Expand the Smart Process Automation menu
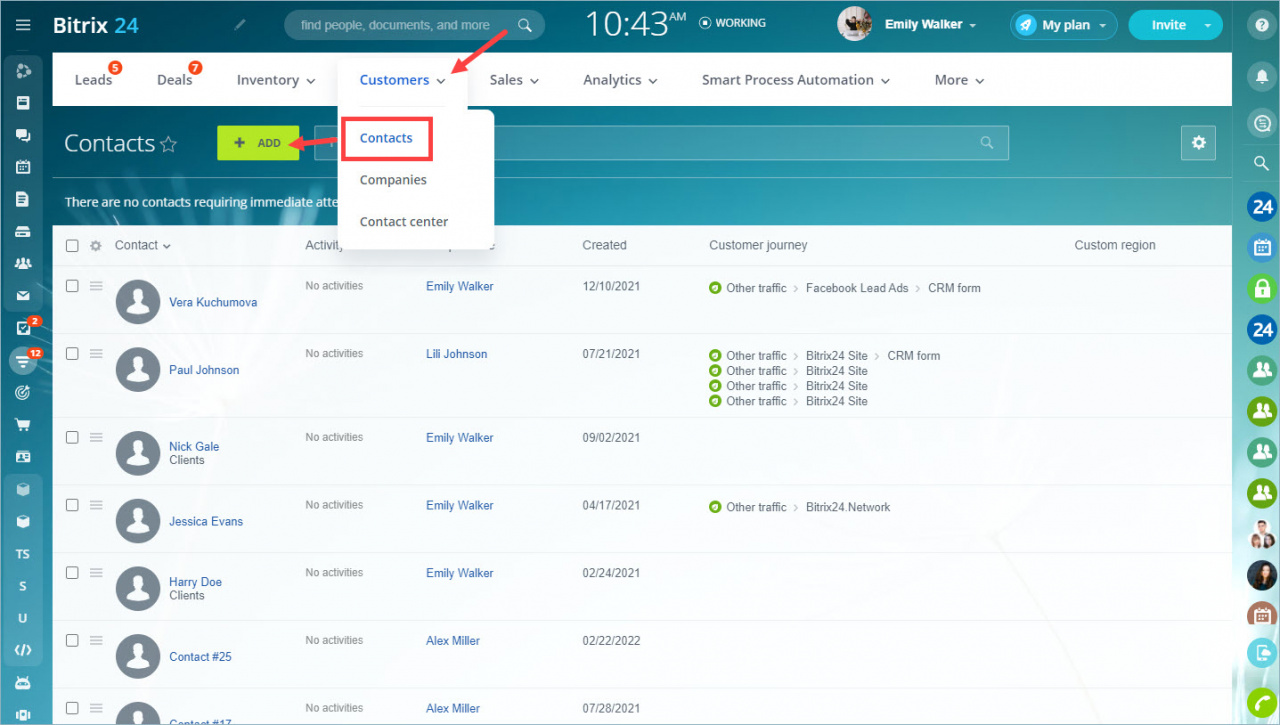This screenshot has height=725, width=1280. click(x=795, y=80)
